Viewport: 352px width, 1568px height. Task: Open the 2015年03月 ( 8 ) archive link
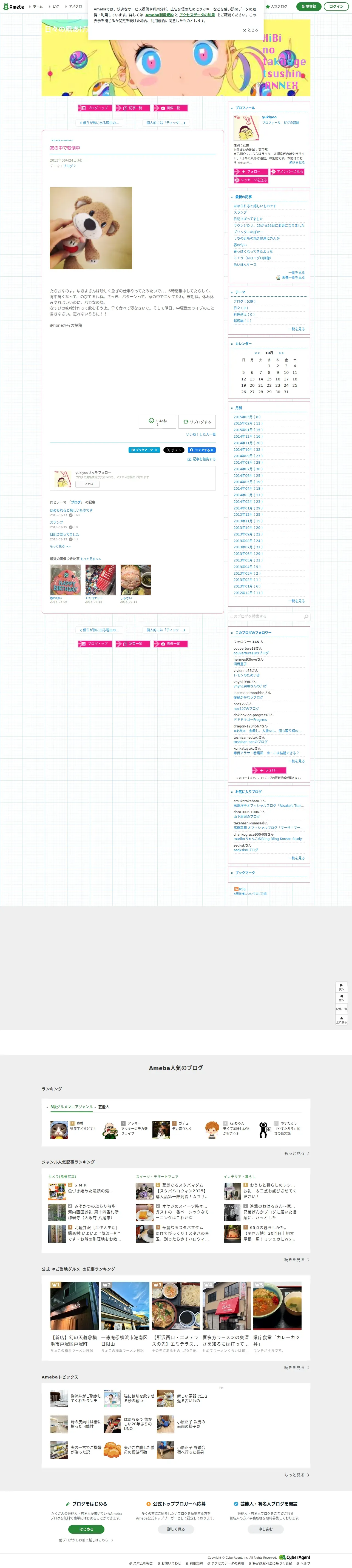[x=247, y=417]
